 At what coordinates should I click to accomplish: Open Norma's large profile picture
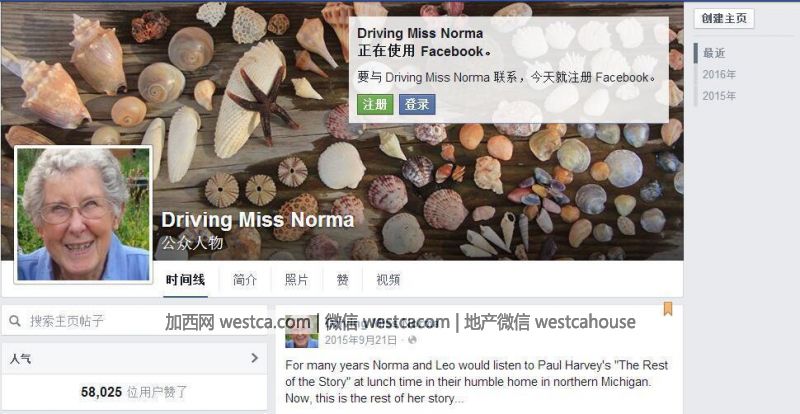84,214
